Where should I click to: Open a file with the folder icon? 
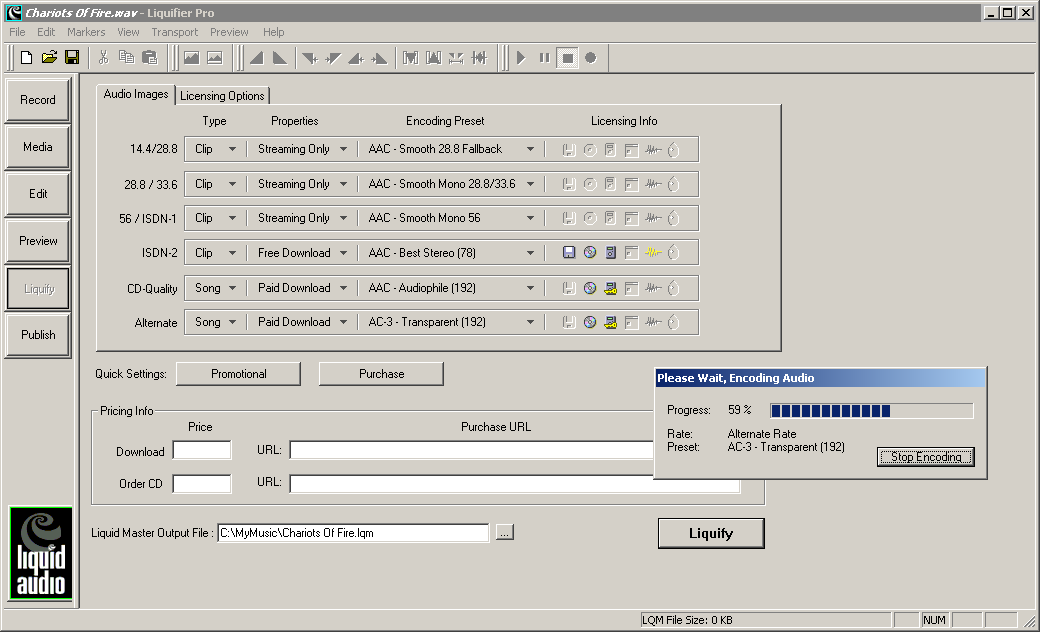[49, 58]
